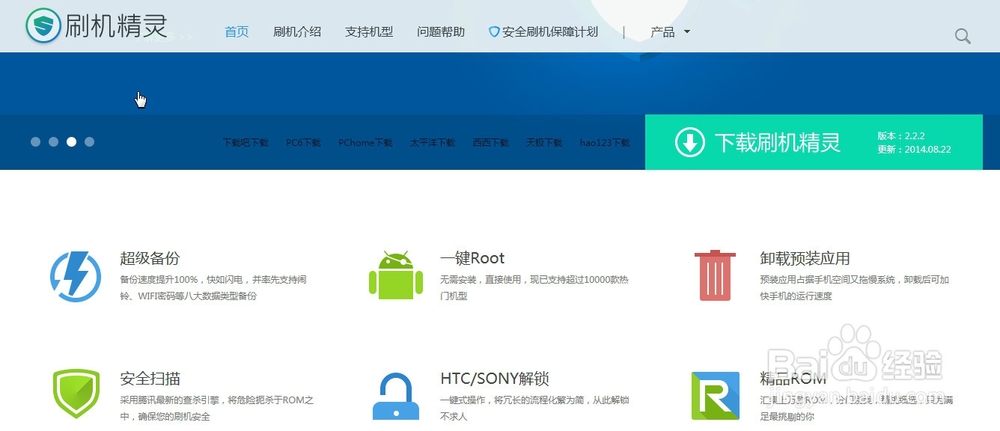This screenshot has width=1000, height=431.
Task: Select the active third carousel dot
Action: [71, 142]
